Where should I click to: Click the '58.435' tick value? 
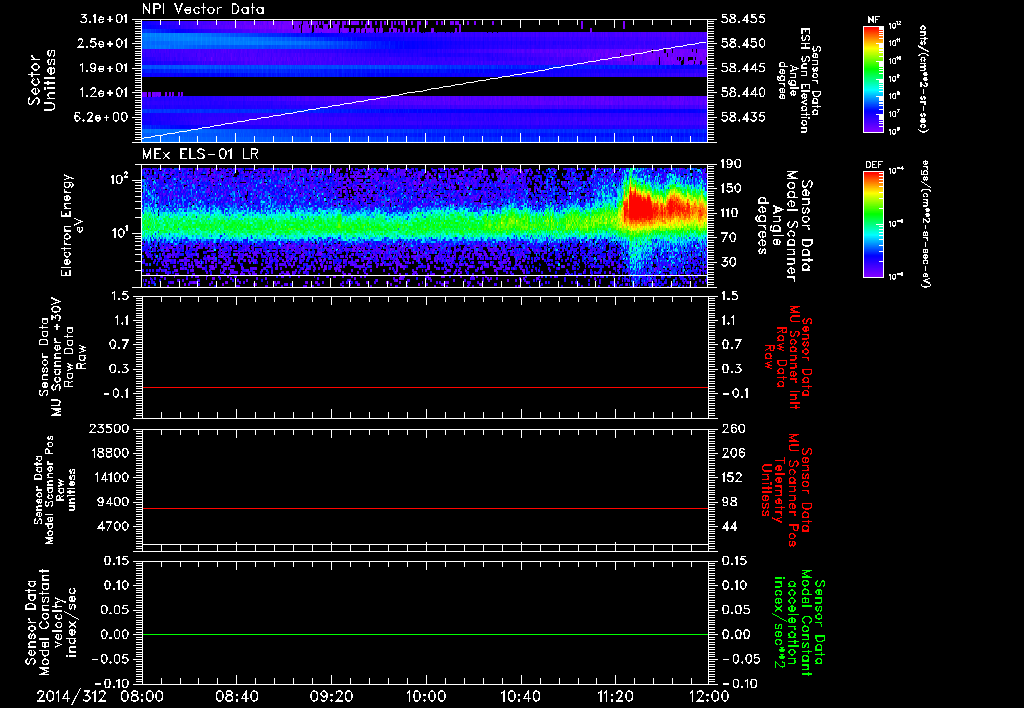pos(743,117)
